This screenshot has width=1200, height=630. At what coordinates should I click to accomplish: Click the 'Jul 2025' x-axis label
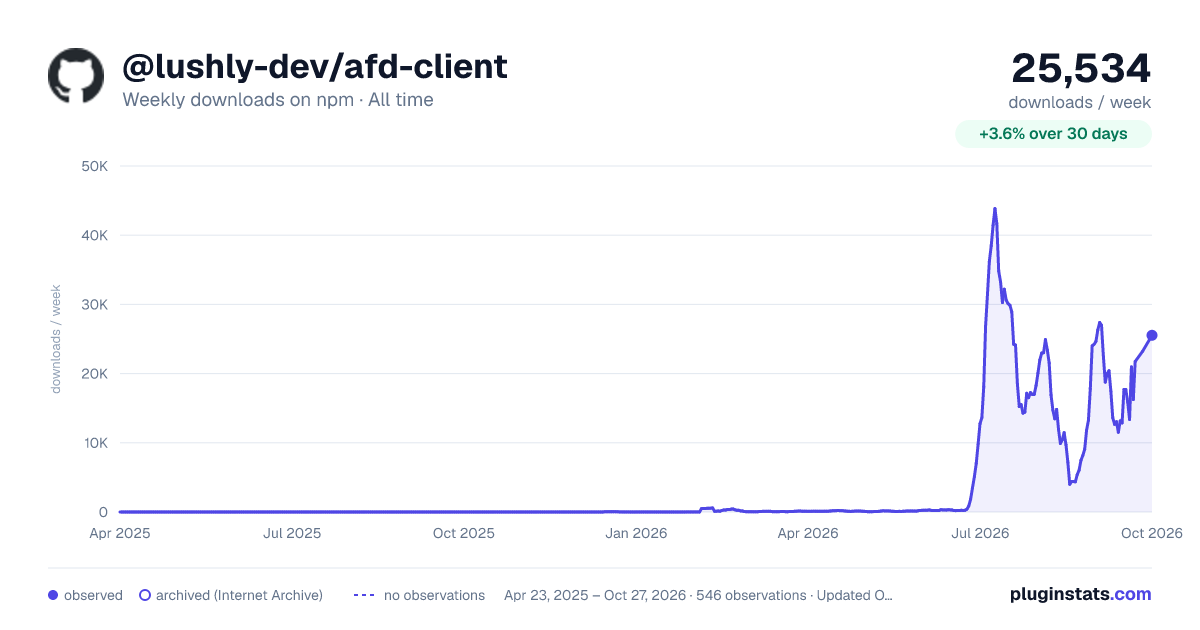(x=292, y=533)
